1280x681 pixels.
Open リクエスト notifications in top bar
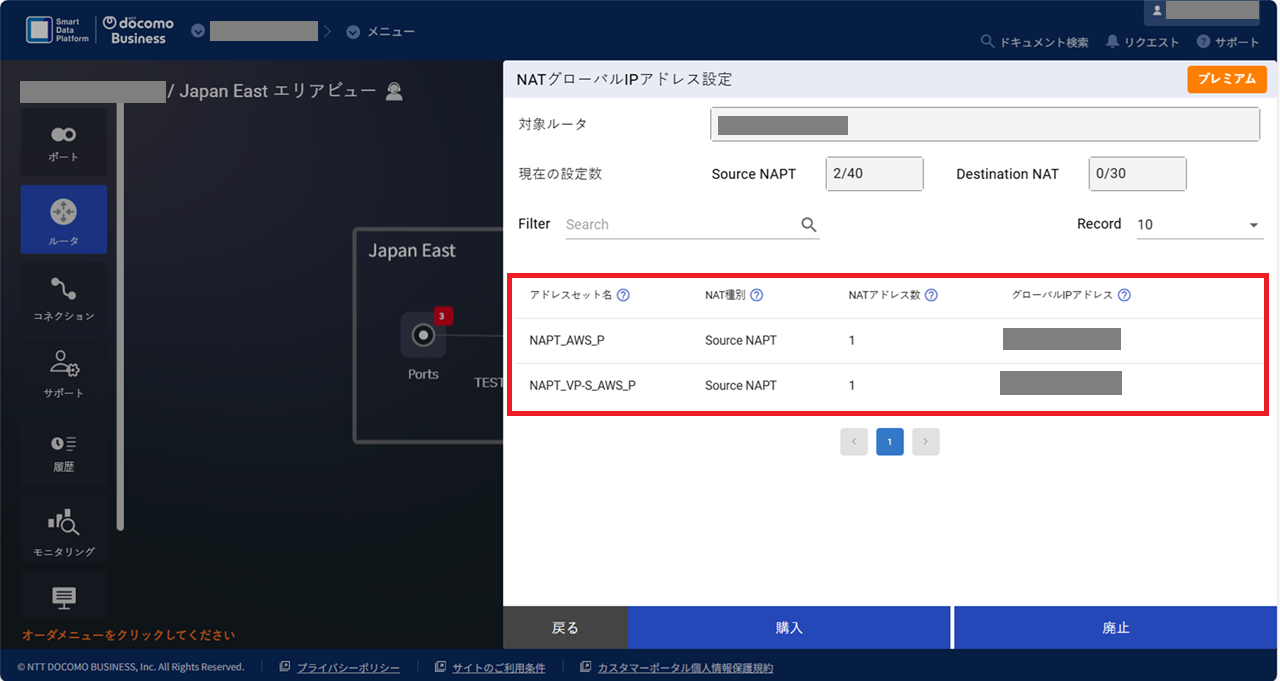(1142, 42)
